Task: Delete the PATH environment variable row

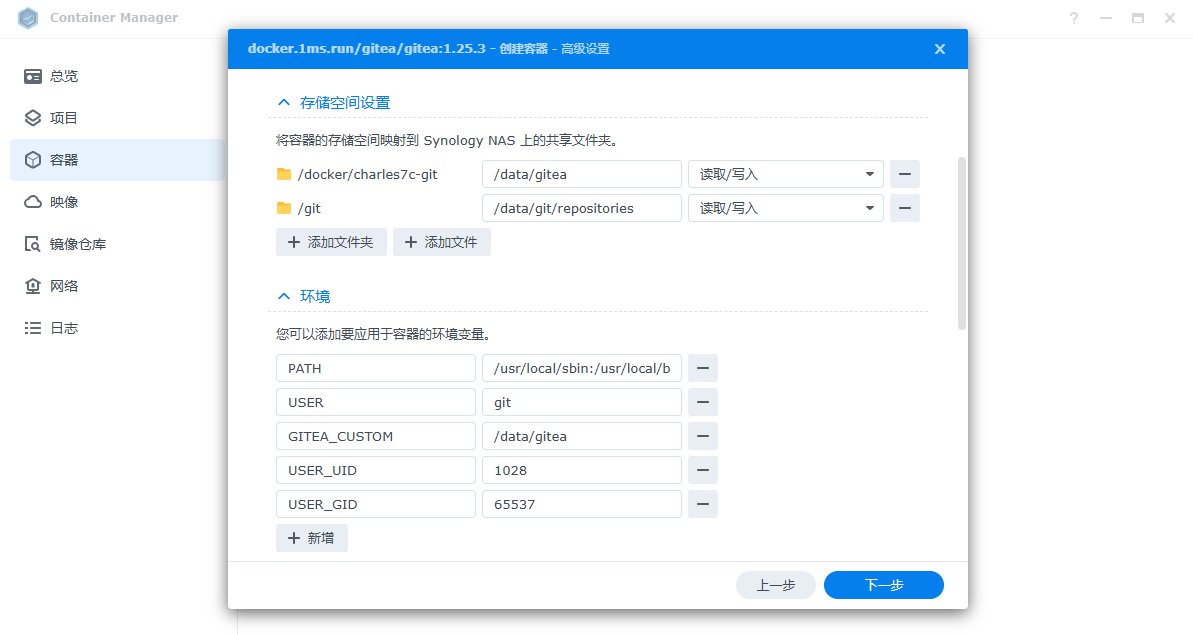Action: coord(702,368)
